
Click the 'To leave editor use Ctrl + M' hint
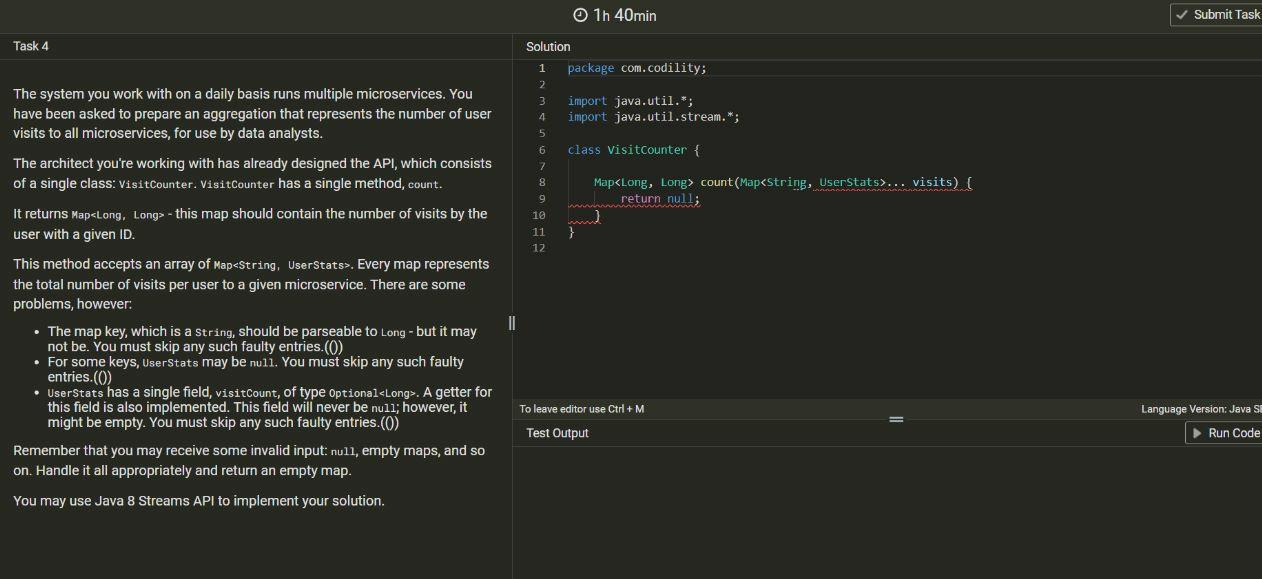coord(582,409)
